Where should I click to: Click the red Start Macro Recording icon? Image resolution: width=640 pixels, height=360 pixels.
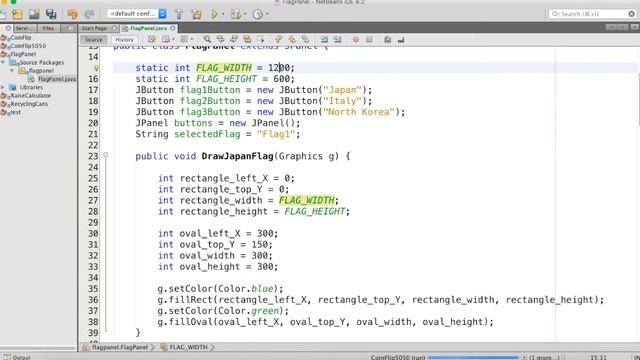(356, 40)
